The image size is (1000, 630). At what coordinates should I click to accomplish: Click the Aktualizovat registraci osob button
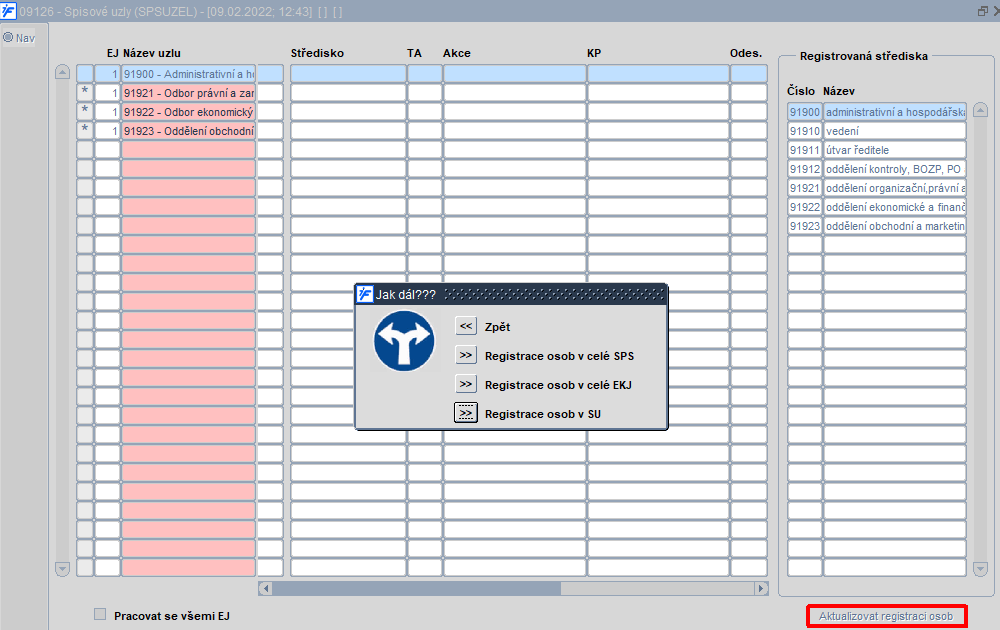tap(886, 617)
